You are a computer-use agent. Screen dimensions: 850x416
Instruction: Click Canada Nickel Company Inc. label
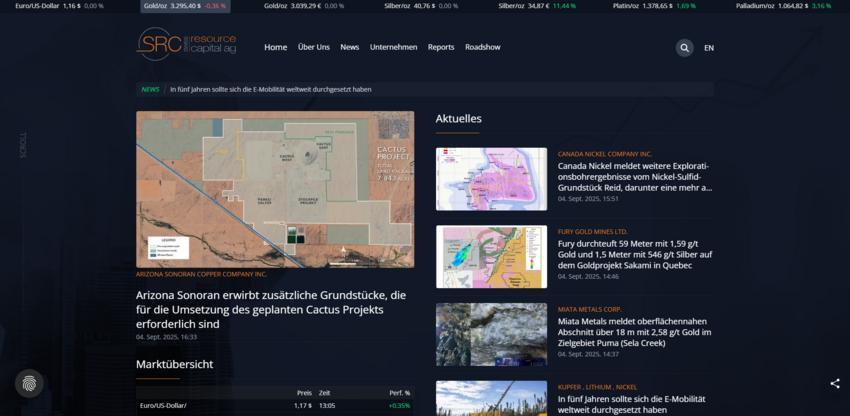(x=604, y=154)
